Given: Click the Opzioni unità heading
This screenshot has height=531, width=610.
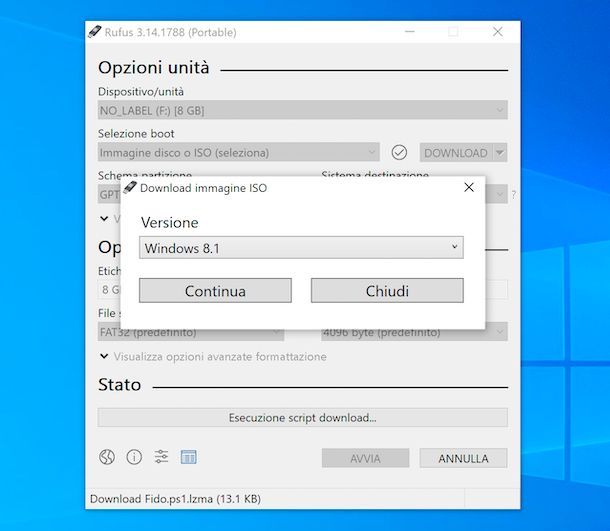Looking at the screenshot, I should [154, 68].
